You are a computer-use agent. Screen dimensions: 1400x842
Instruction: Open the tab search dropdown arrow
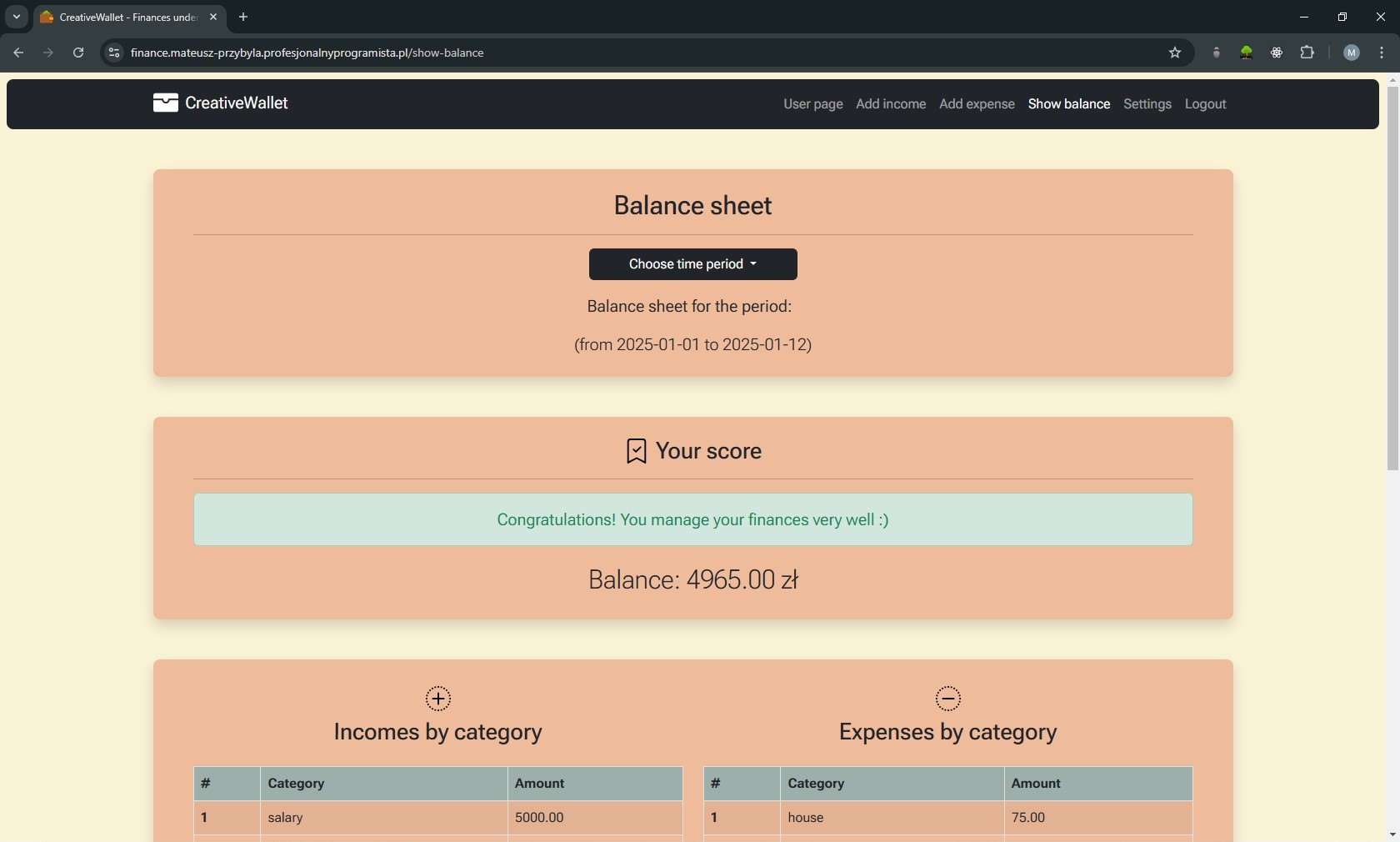(17, 17)
